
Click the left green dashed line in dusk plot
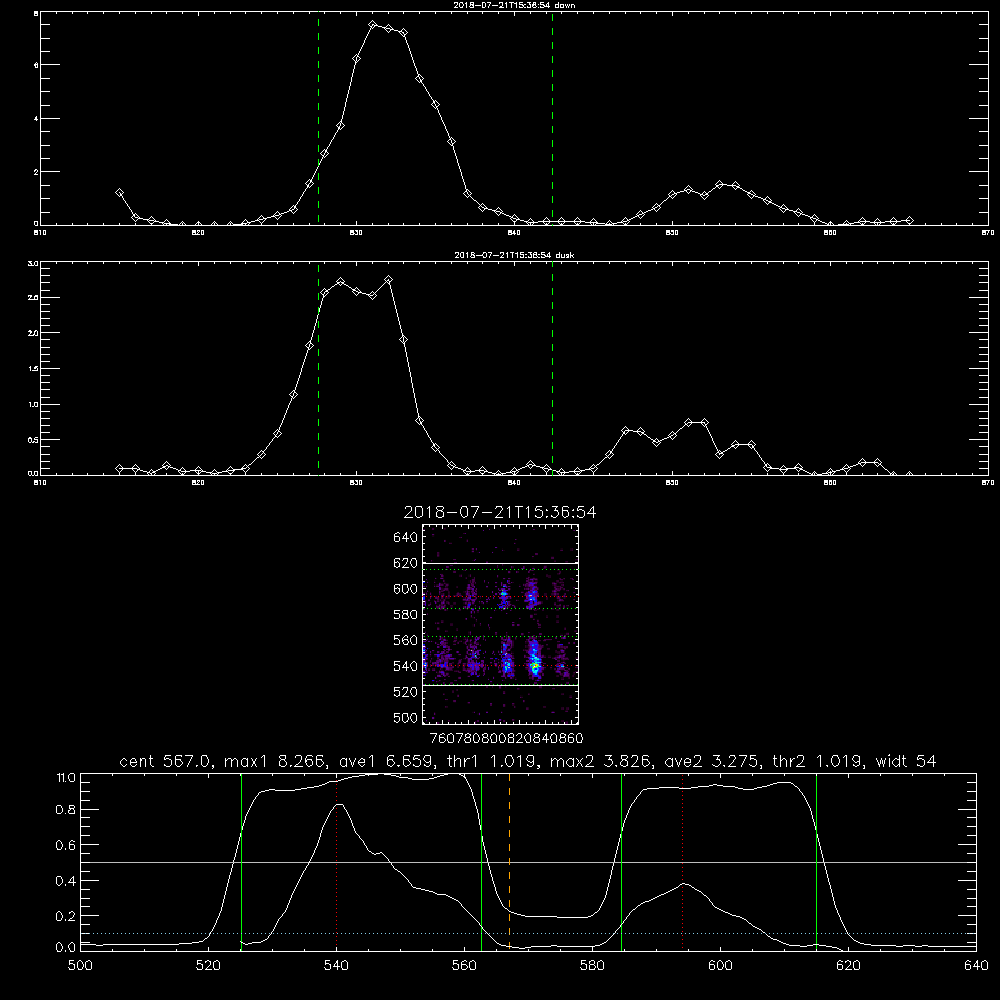pos(318,369)
